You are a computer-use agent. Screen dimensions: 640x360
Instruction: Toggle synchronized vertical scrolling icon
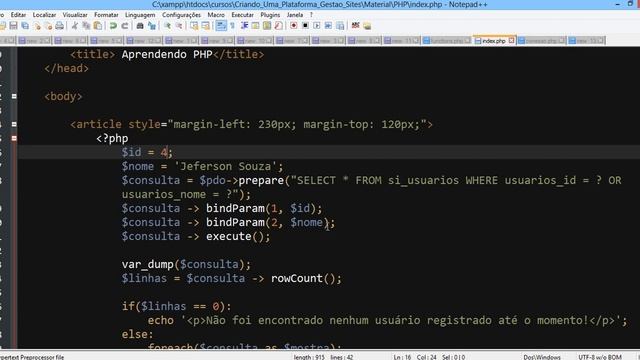[x=194, y=26]
